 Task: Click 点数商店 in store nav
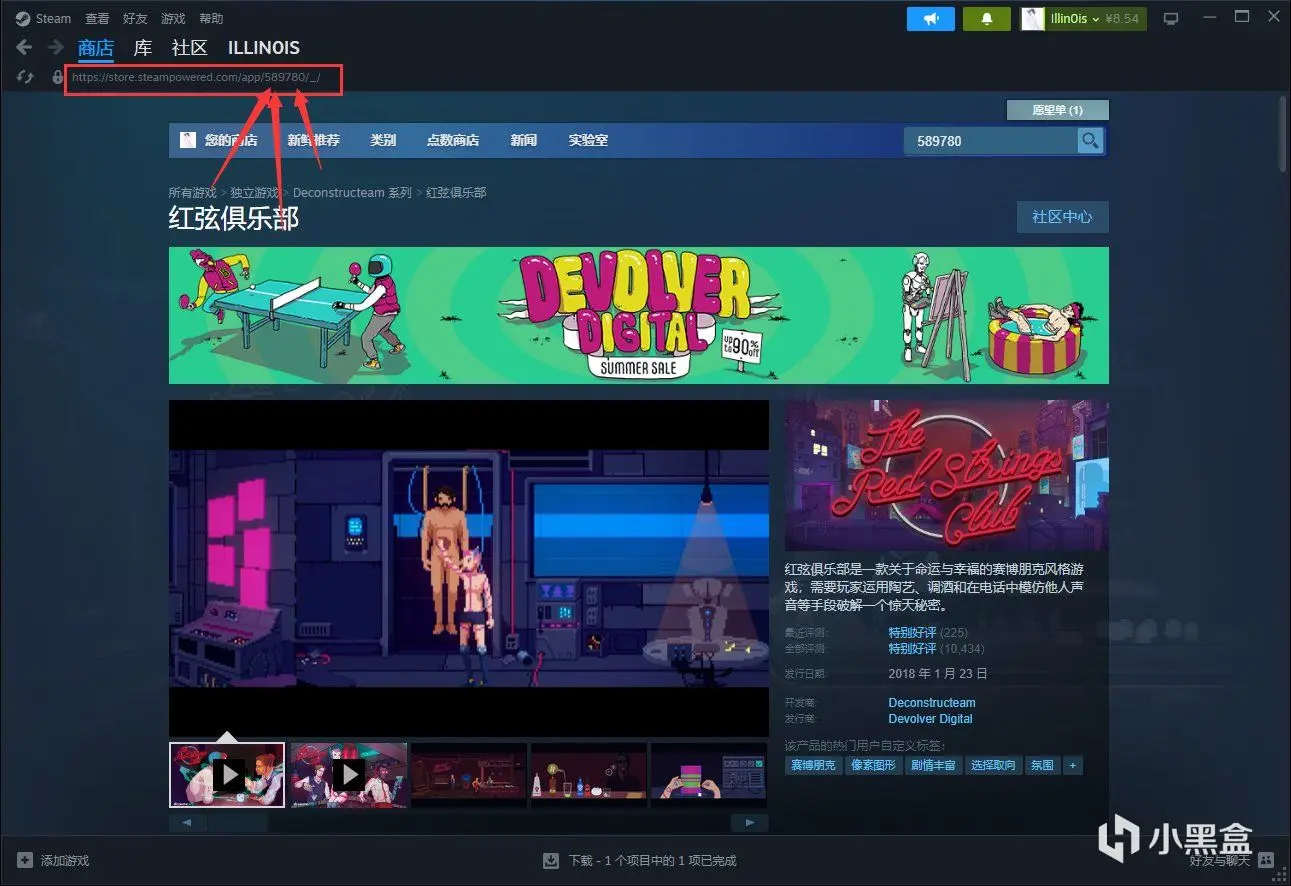453,140
